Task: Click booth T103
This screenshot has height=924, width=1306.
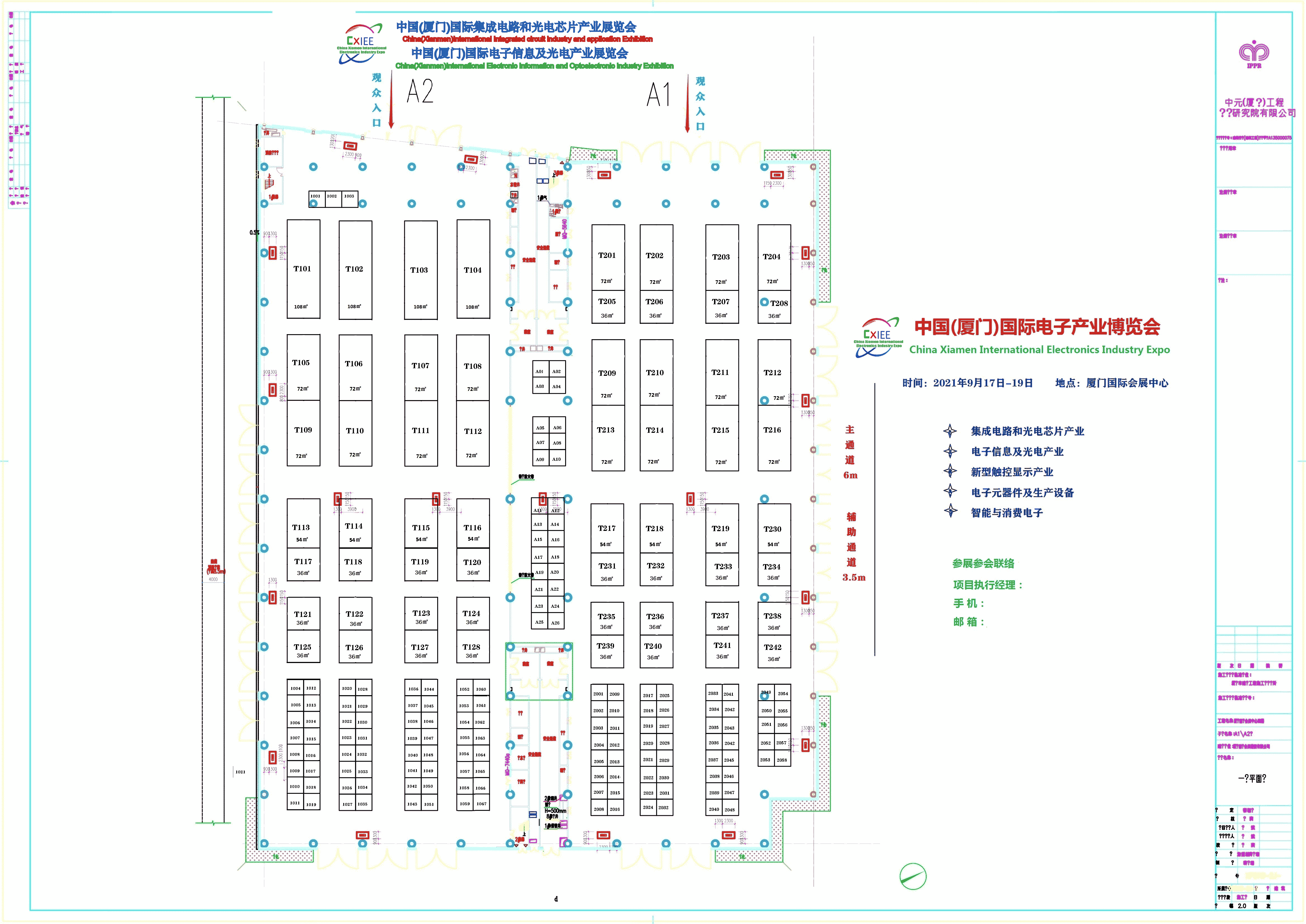Action: (x=421, y=270)
